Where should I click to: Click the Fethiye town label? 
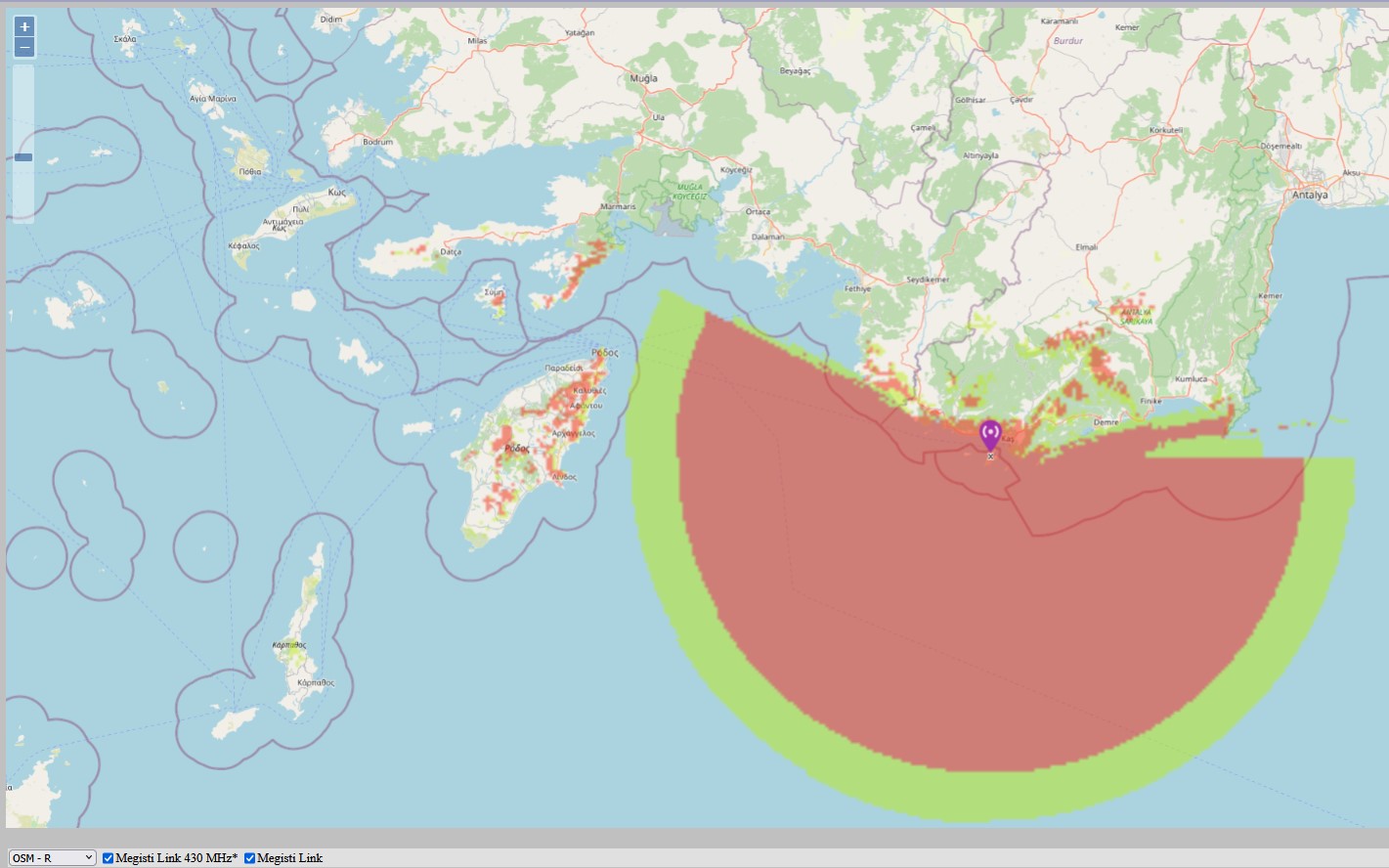857,288
